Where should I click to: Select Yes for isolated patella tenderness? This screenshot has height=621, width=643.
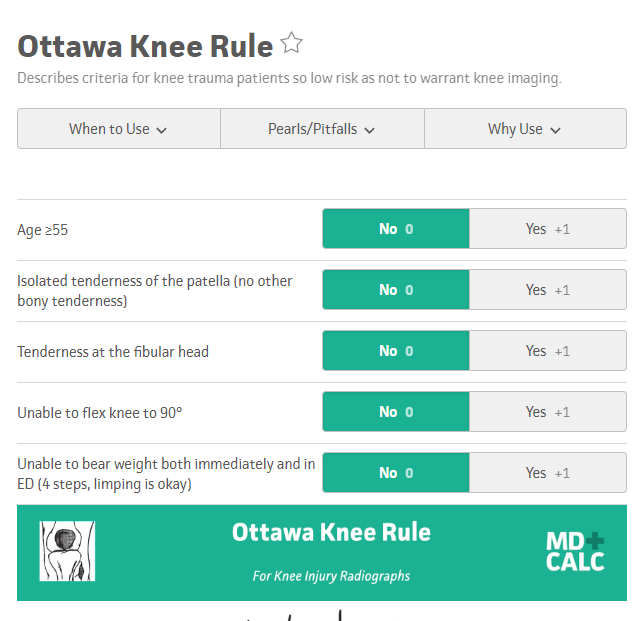click(547, 290)
